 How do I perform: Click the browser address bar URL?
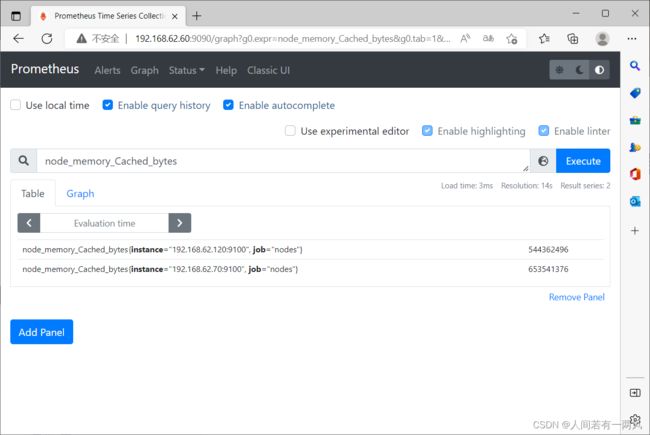(293, 39)
